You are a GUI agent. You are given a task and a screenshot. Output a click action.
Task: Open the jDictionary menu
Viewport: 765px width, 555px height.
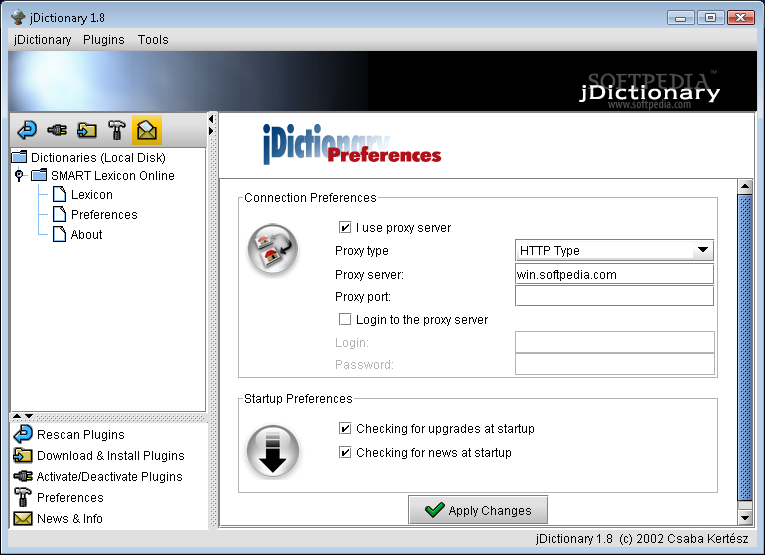tap(42, 40)
